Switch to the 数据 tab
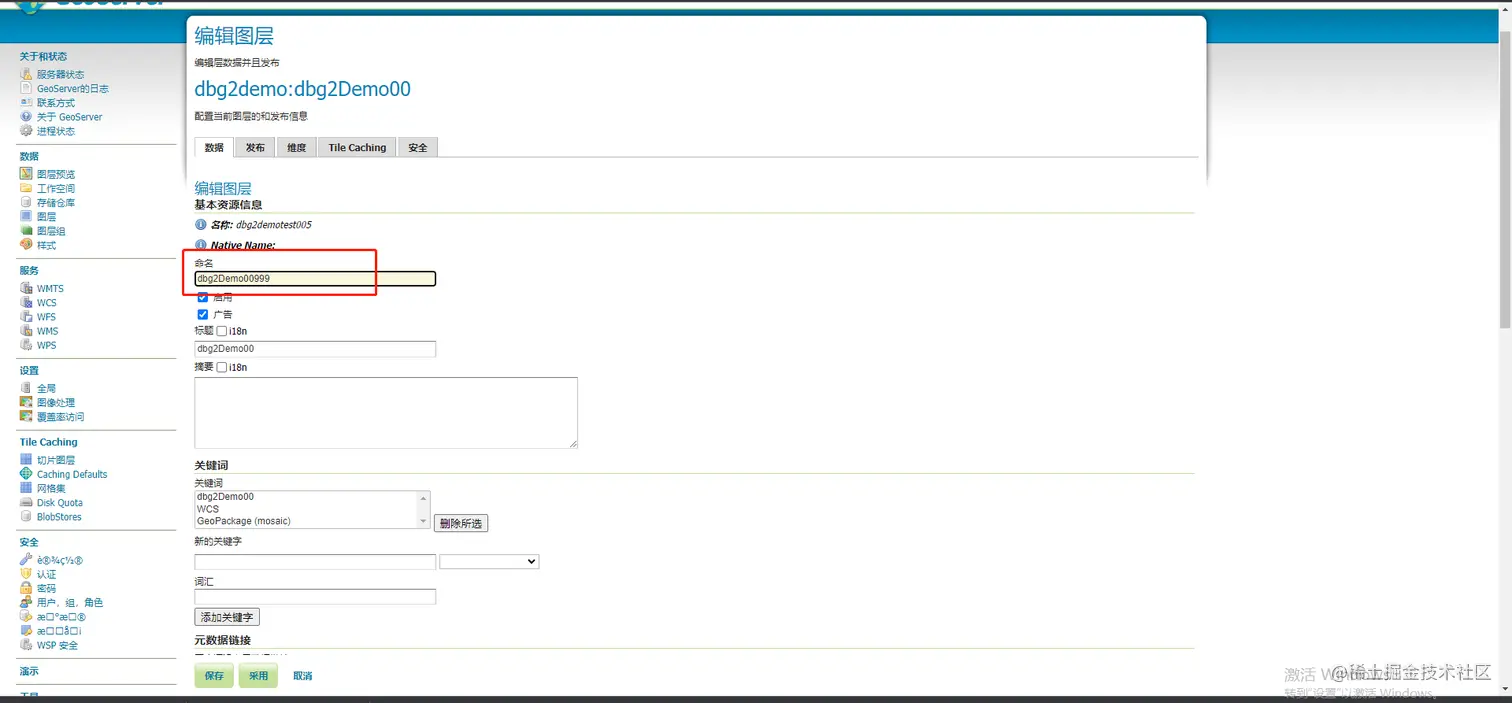Viewport: 1512px width, 703px height. tap(214, 147)
